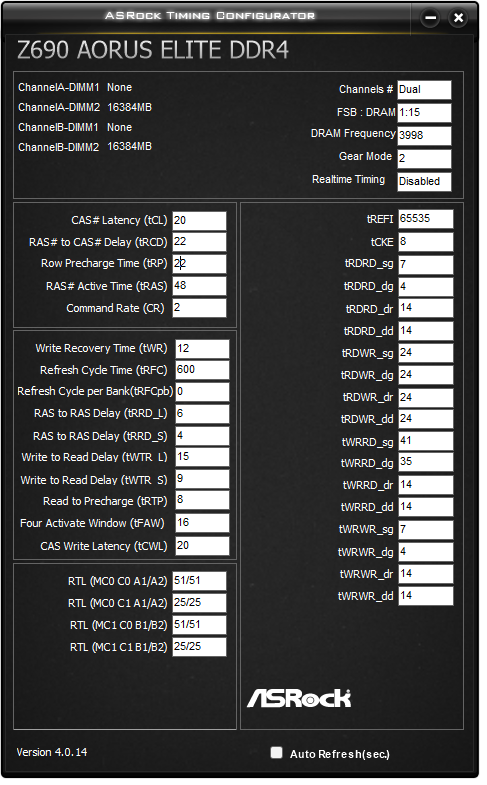Click the tRDWR_sg value field

426,353
